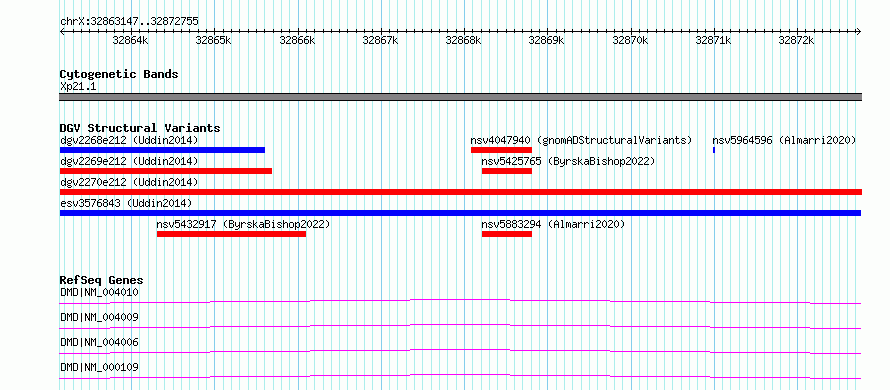The image size is (890, 390).
Task: Select the nsv5883294 red variant bar
Action: pyautogui.click(x=507, y=234)
